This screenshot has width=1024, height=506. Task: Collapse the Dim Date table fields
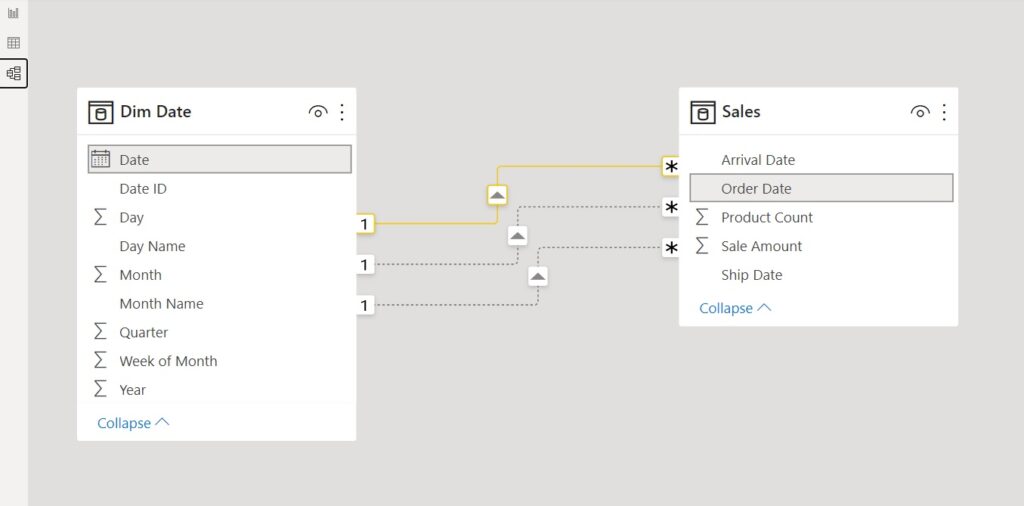tap(133, 423)
